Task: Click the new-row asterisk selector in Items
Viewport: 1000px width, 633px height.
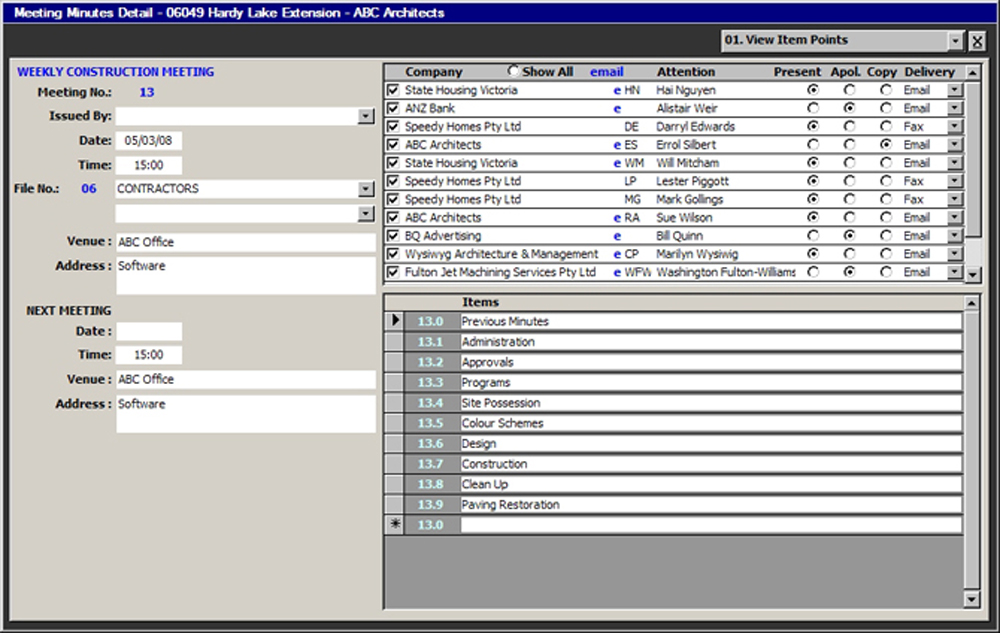Action: click(x=394, y=525)
